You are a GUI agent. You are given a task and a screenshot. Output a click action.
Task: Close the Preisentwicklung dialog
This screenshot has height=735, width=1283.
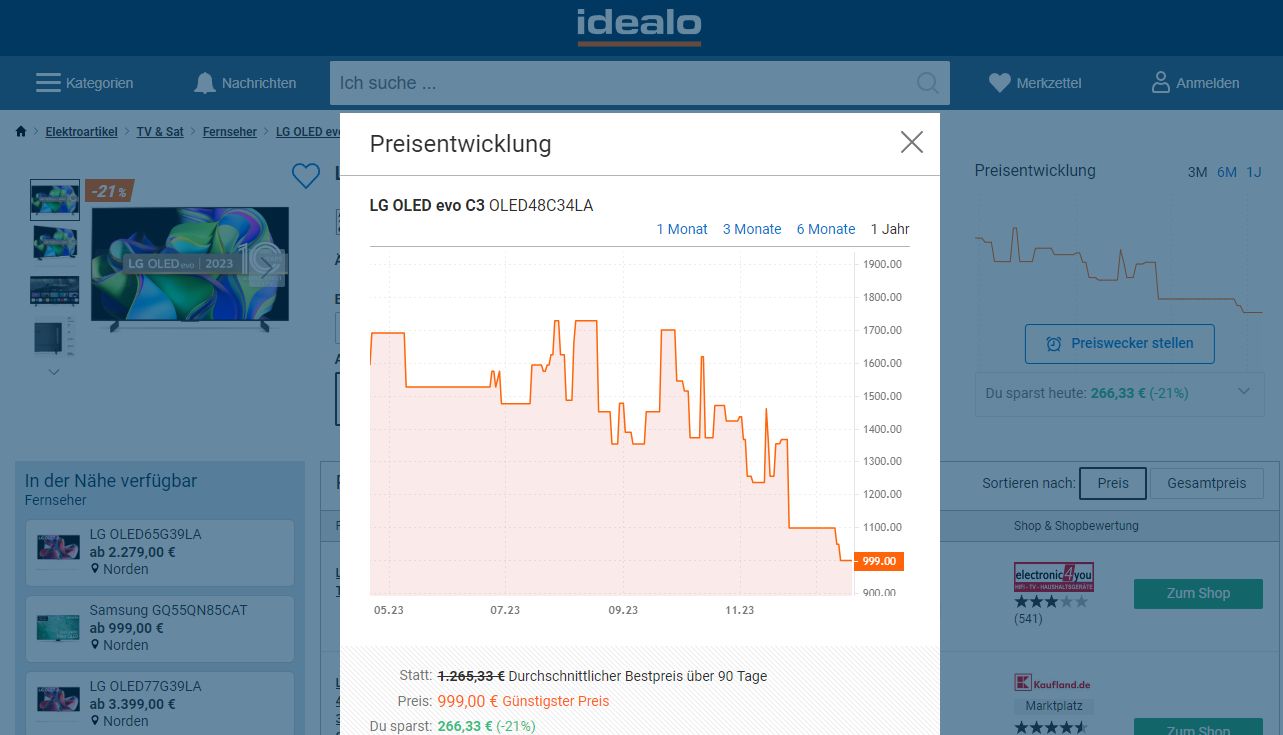coord(911,142)
